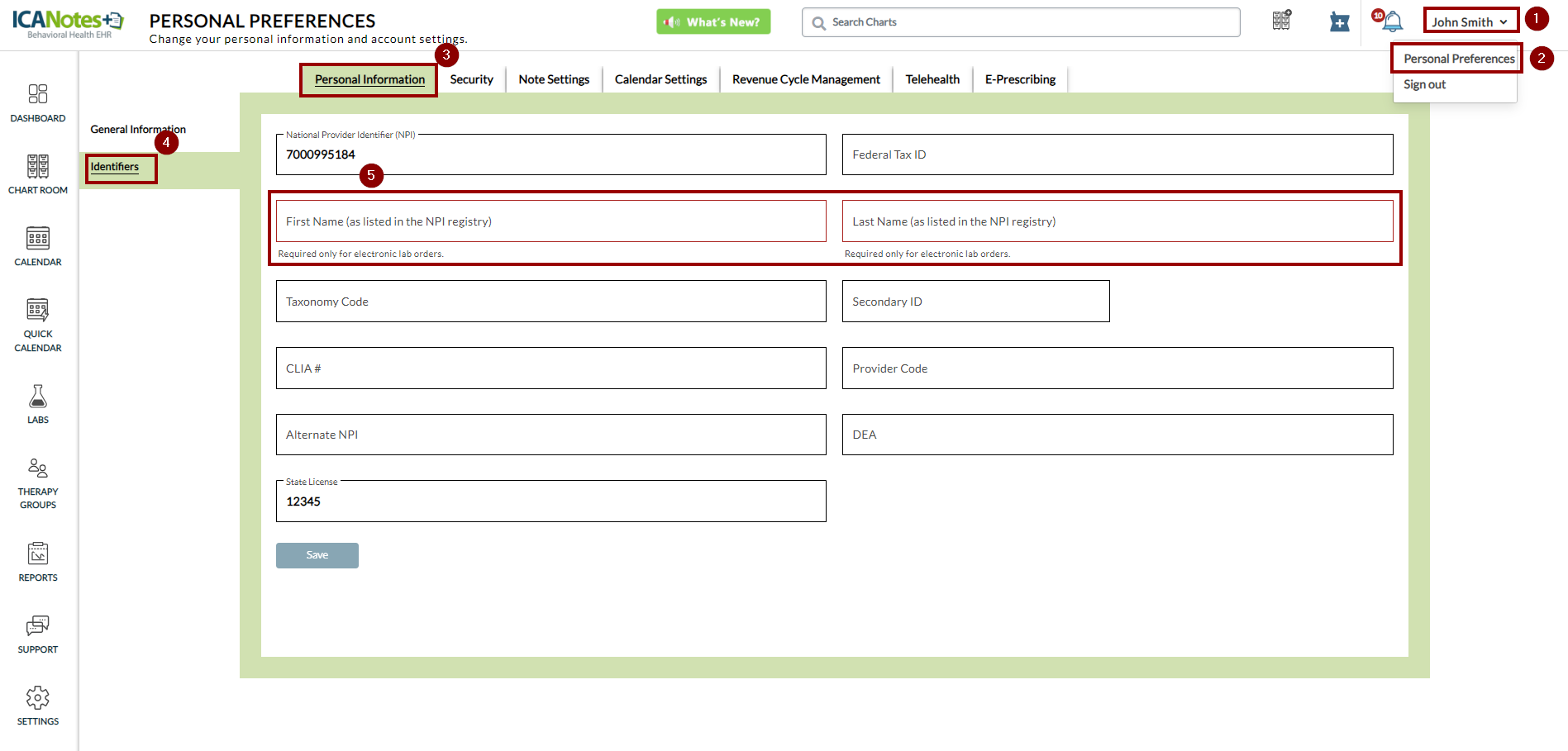Switch to the Personal Information tab
The width and height of the screenshot is (1568, 751).
[369, 79]
